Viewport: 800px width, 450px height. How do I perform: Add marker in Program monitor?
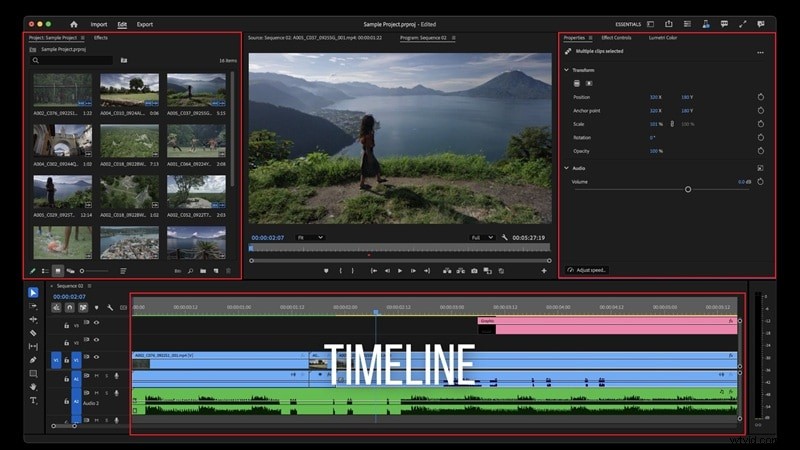(326, 271)
